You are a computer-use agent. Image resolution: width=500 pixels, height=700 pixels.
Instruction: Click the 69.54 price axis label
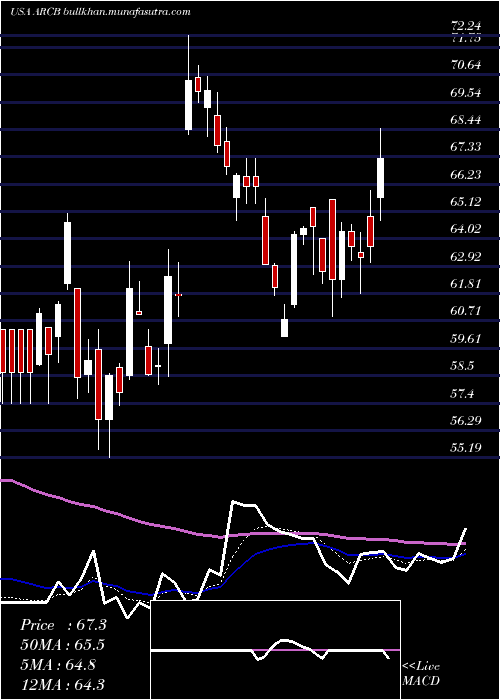click(x=466, y=93)
